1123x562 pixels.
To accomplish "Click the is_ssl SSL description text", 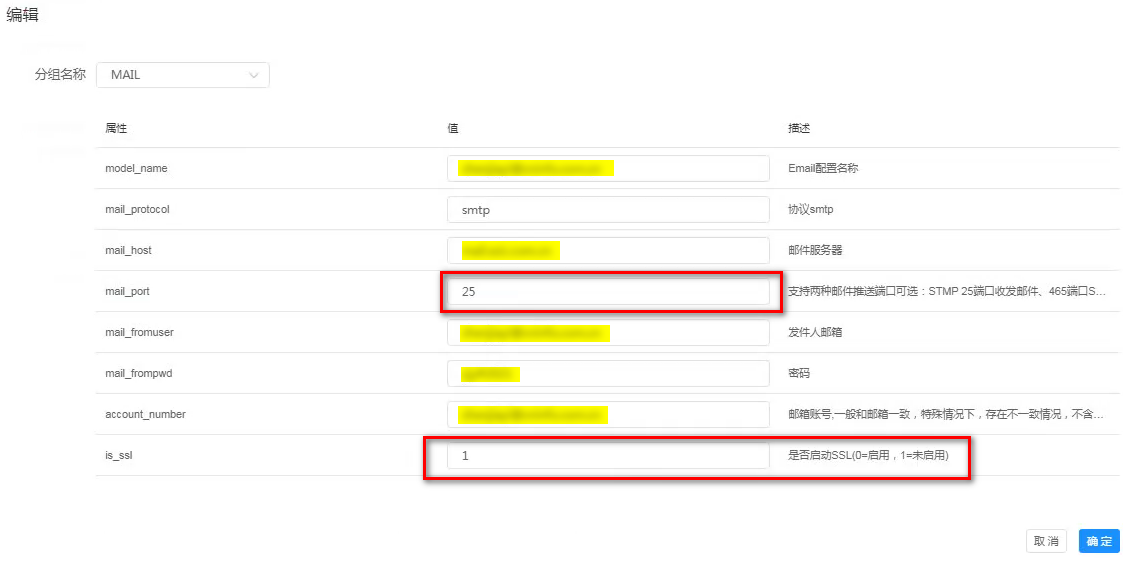I will tap(868, 456).
